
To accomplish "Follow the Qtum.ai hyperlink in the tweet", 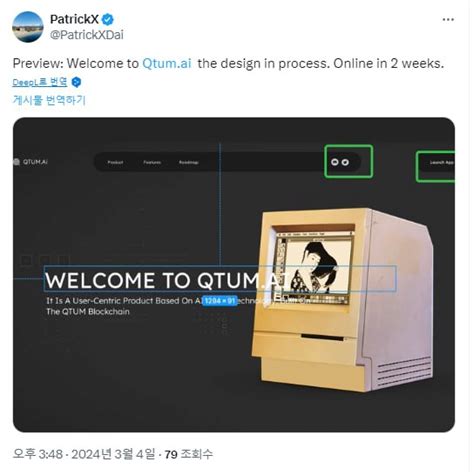I will pos(167,63).
